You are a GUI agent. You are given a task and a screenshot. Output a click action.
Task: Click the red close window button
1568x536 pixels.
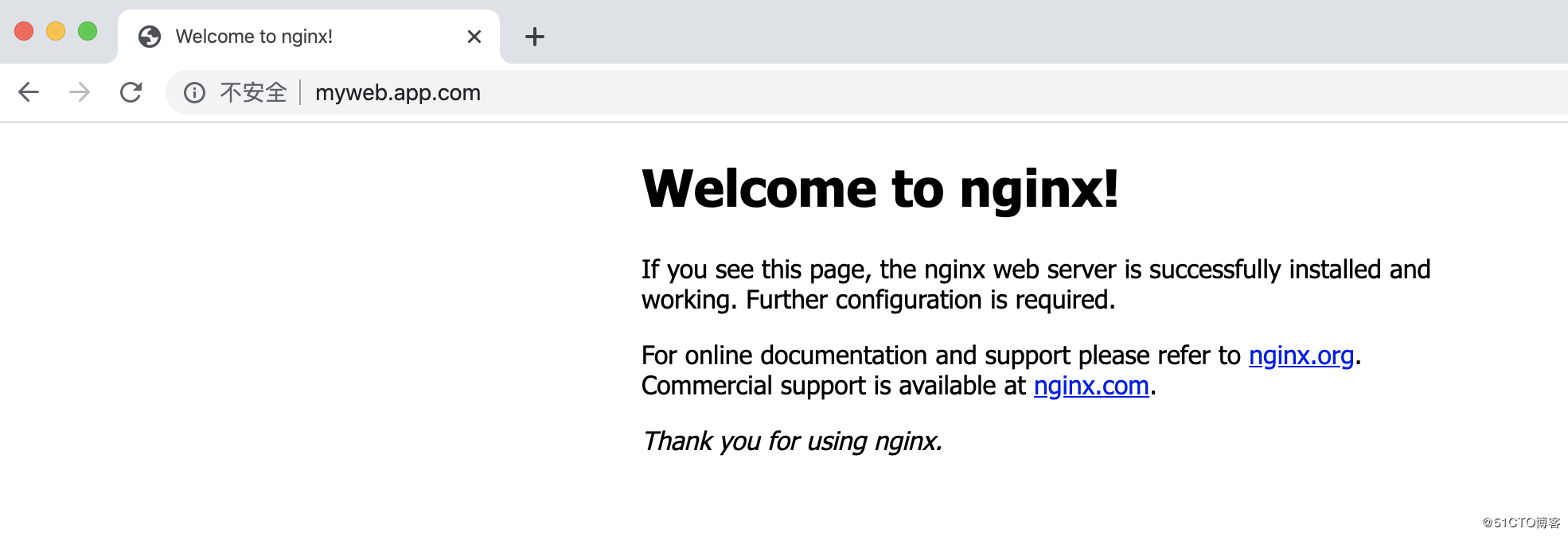(24, 31)
